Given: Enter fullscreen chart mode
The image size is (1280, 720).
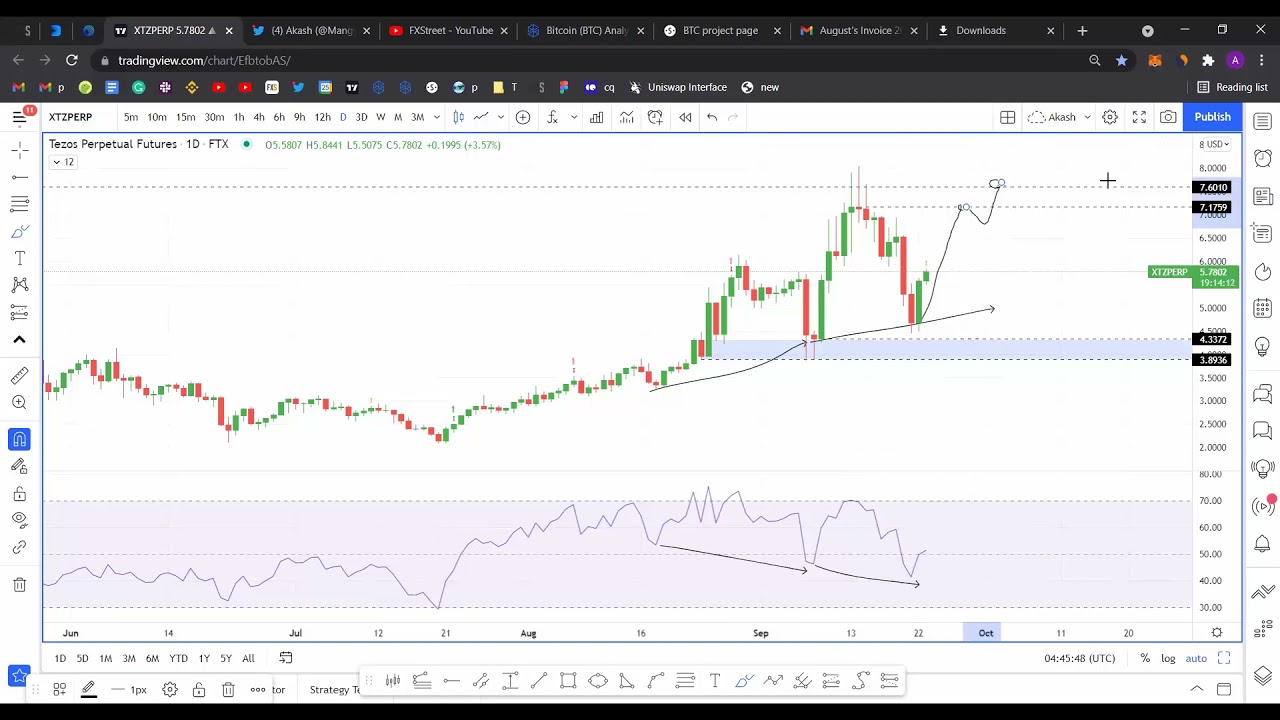Looking at the screenshot, I should [1139, 117].
